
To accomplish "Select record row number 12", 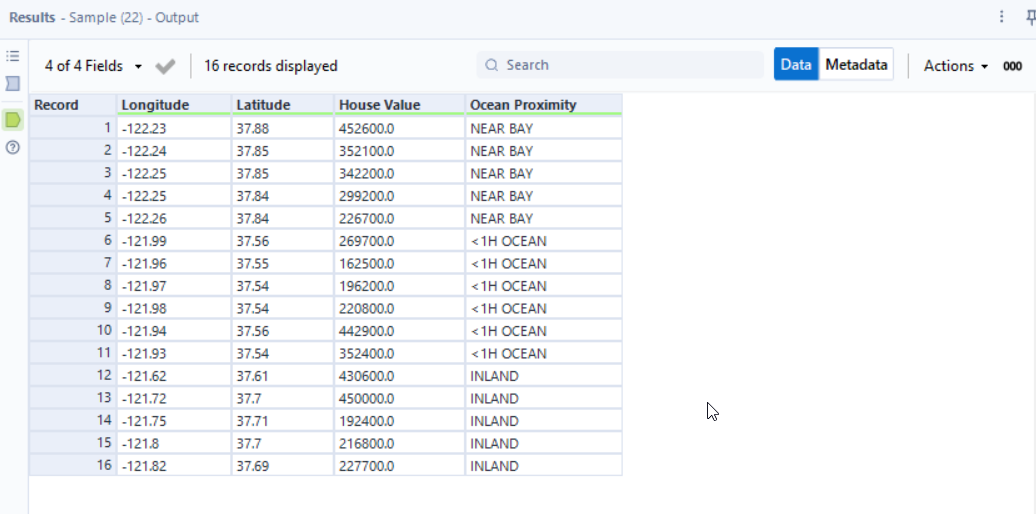I will click(72, 376).
